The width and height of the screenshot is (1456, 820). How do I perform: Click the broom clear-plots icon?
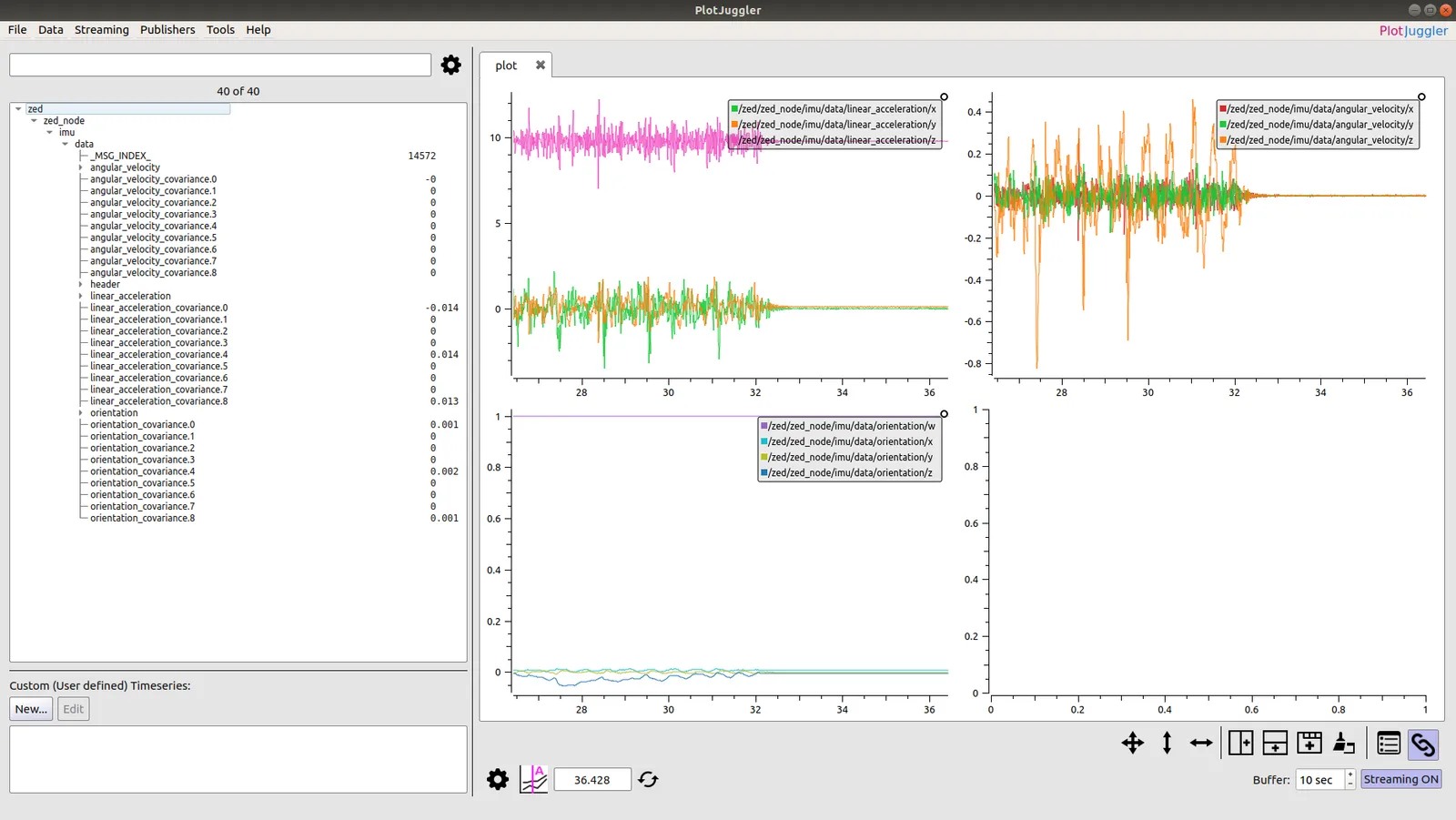(1344, 743)
